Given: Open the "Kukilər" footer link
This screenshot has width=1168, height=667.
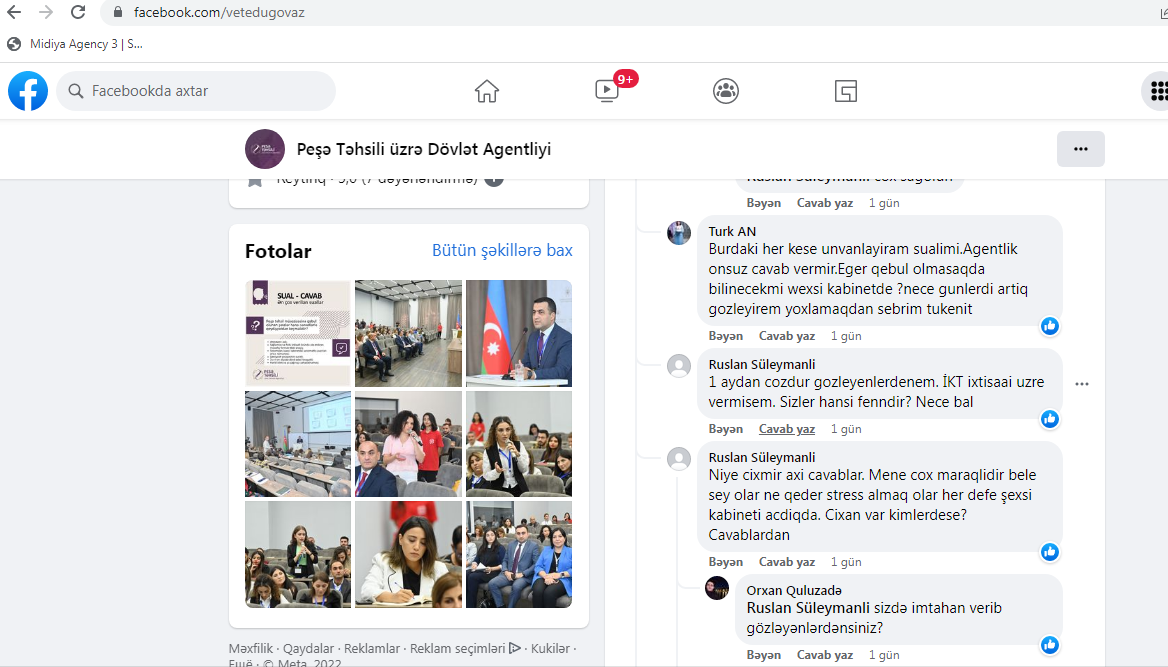Looking at the screenshot, I should [x=550, y=648].
